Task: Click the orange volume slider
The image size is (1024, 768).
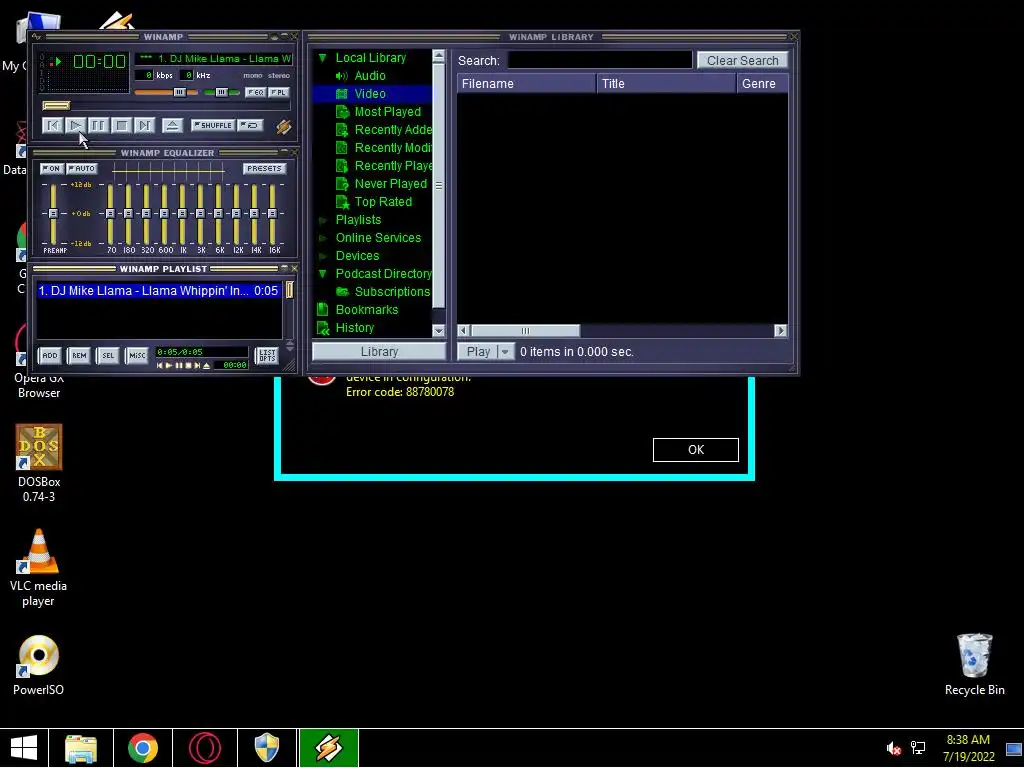Action: click(166, 93)
